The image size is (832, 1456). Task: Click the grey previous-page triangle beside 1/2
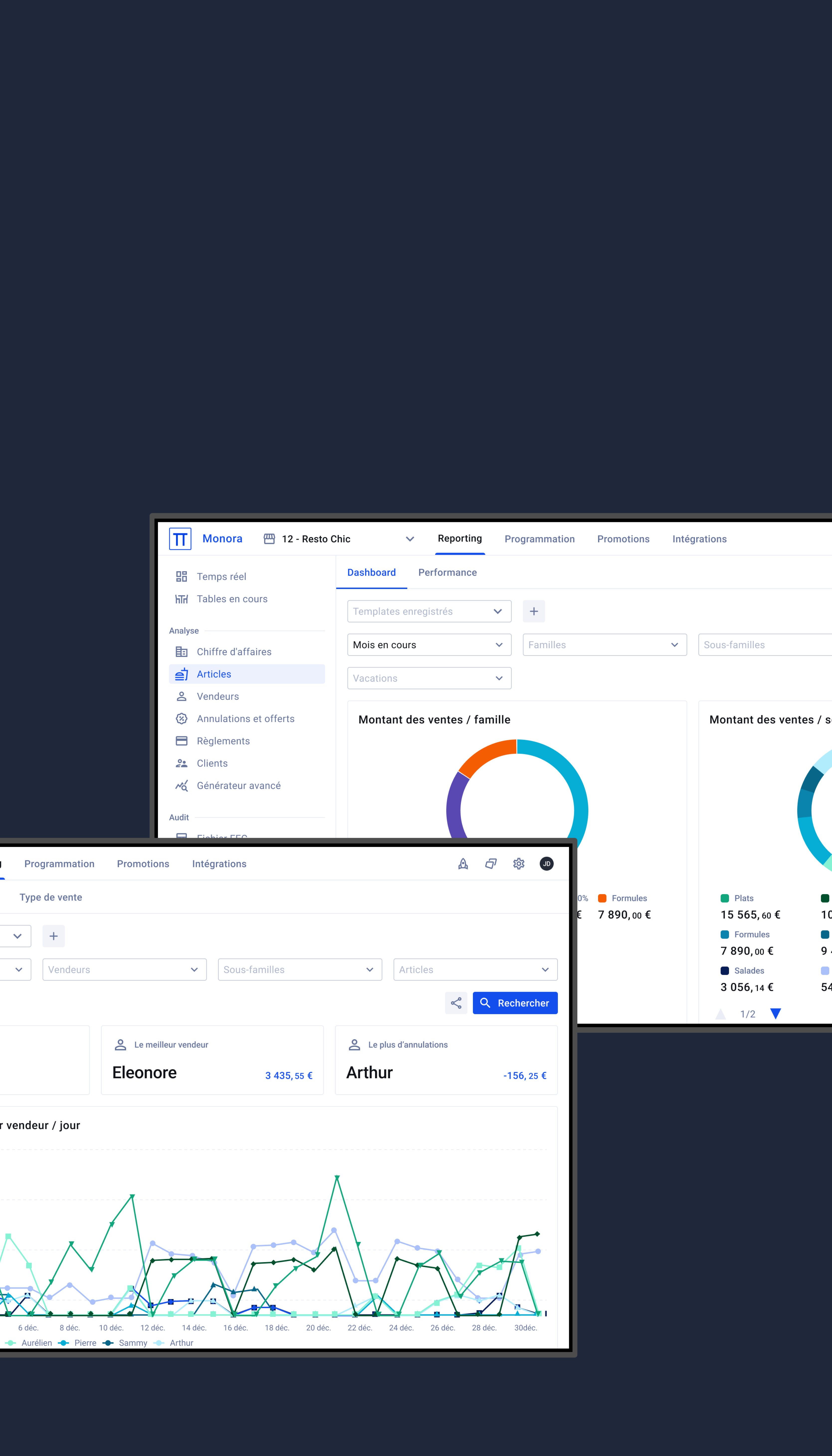721,1014
